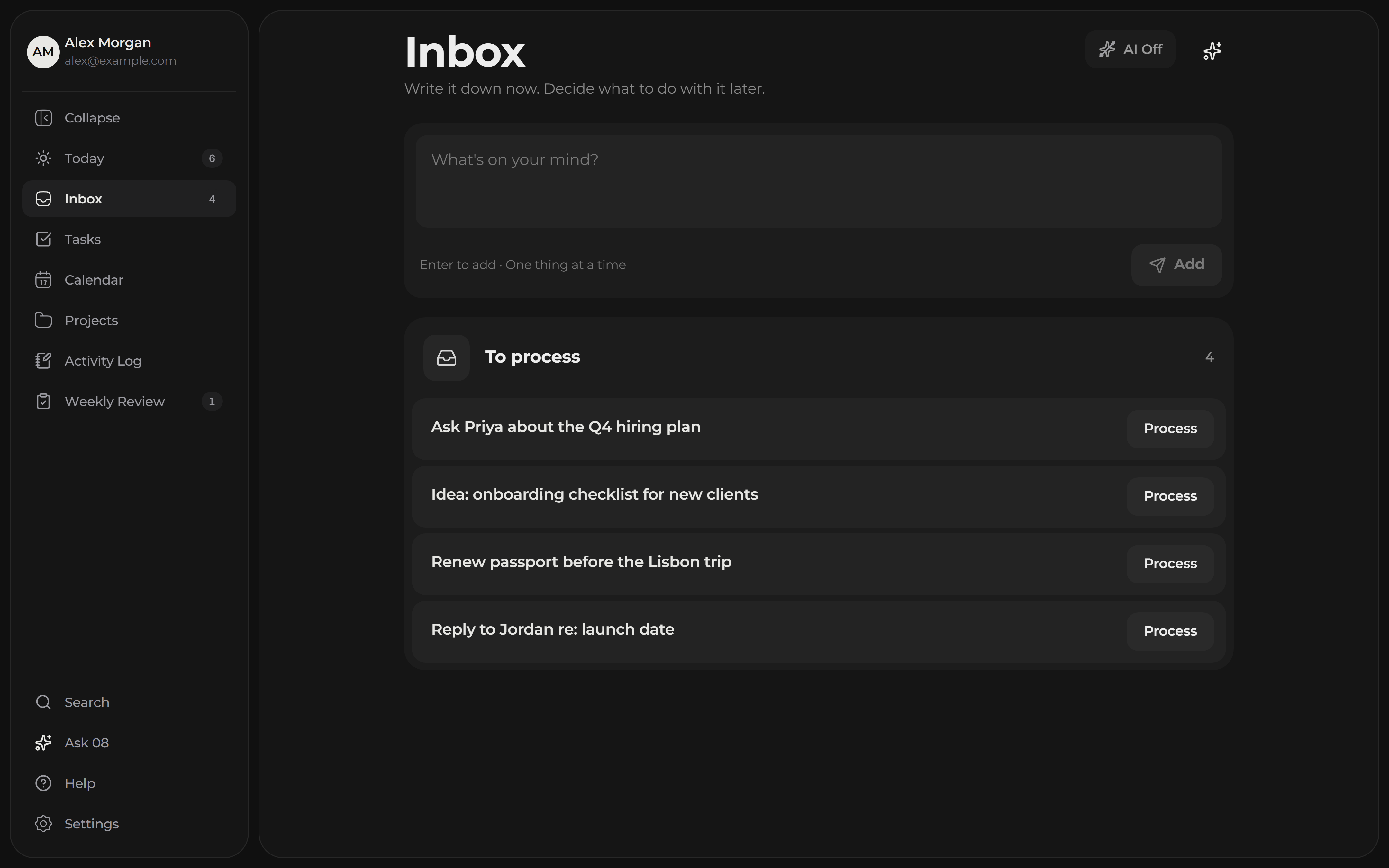Process 'Reply to Jordan re: launch date'
Image resolution: width=1389 pixels, height=868 pixels.
1170,631
